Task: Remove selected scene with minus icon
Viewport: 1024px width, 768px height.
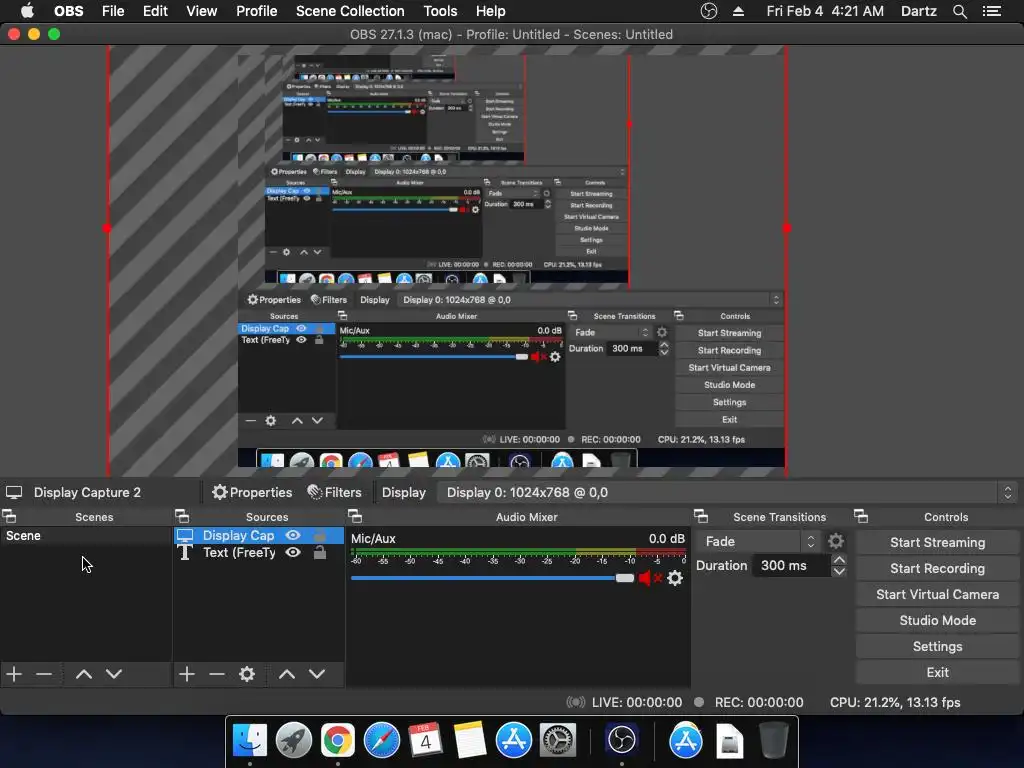Action: tap(44, 674)
